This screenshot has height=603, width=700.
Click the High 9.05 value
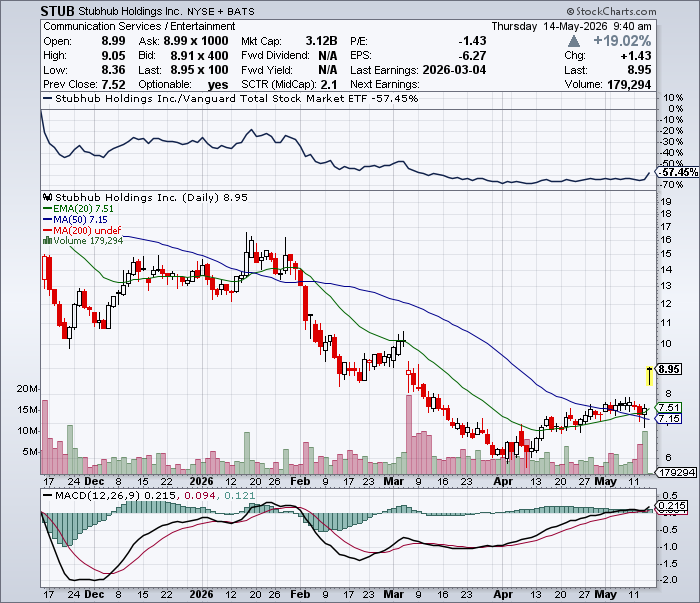click(113, 56)
